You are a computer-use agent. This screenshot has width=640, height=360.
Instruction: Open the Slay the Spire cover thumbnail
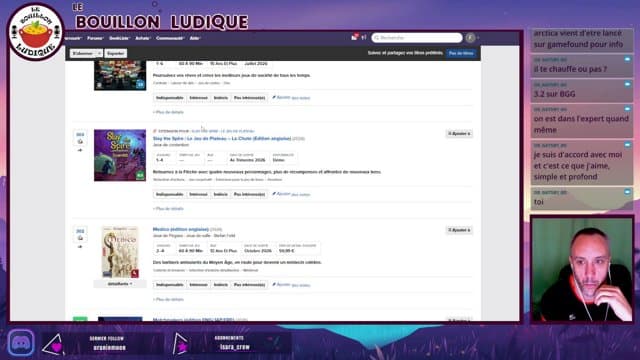(x=120, y=155)
